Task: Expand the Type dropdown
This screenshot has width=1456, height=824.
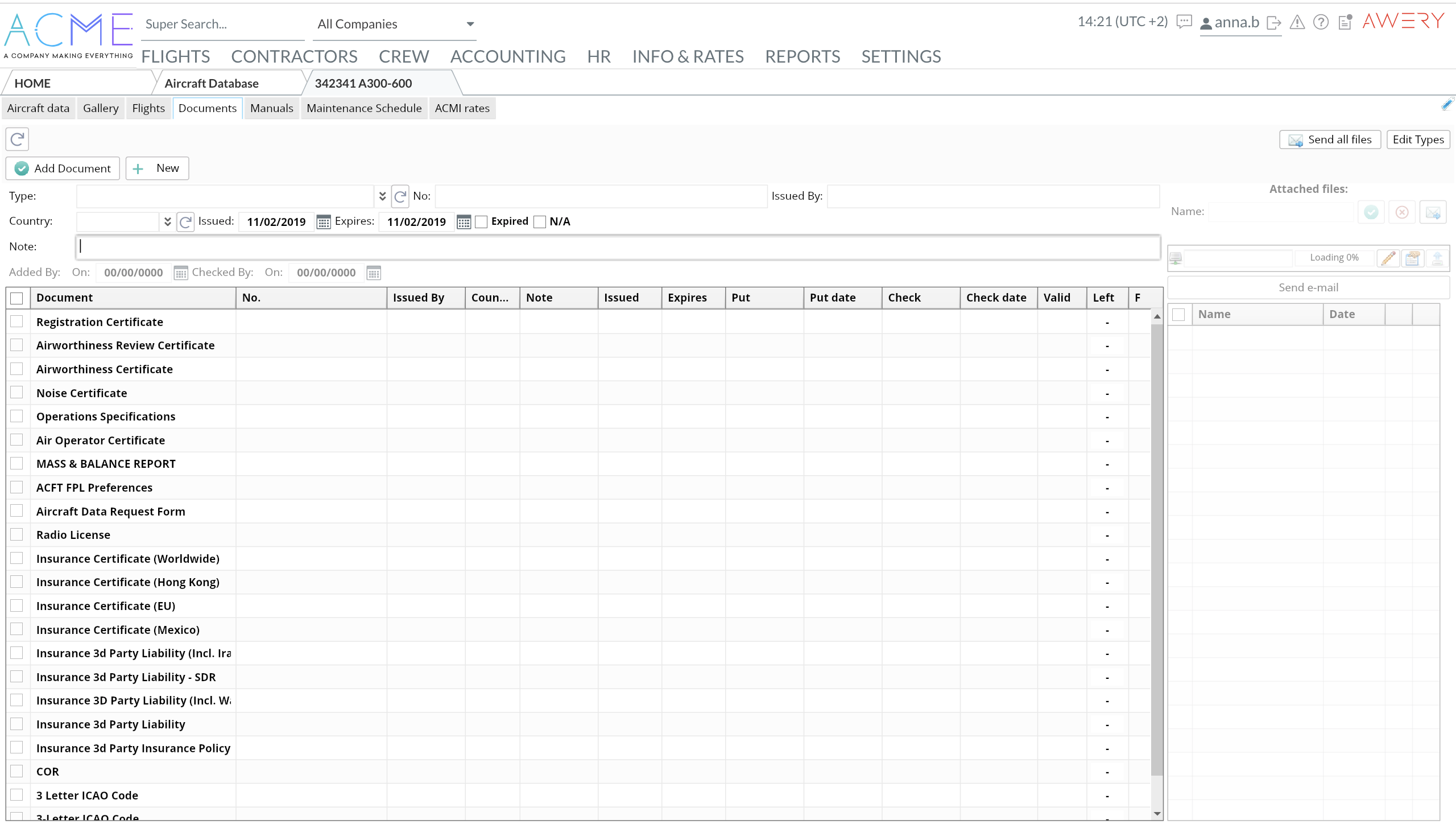Action: coord(382,196)
